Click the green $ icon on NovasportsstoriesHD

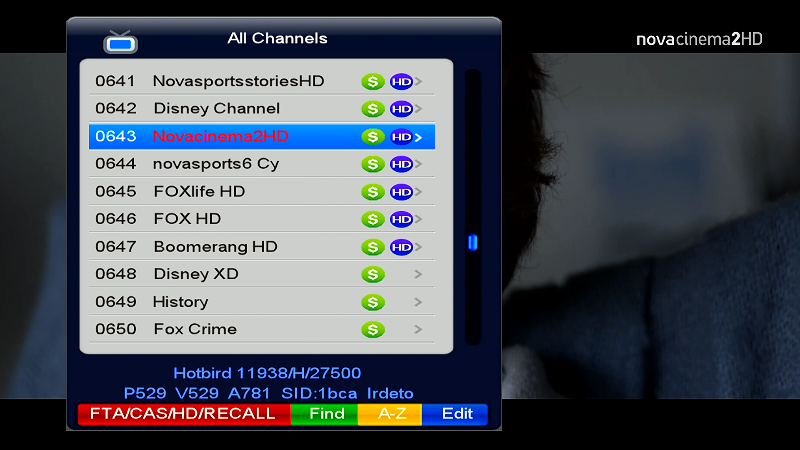(373, 82)
